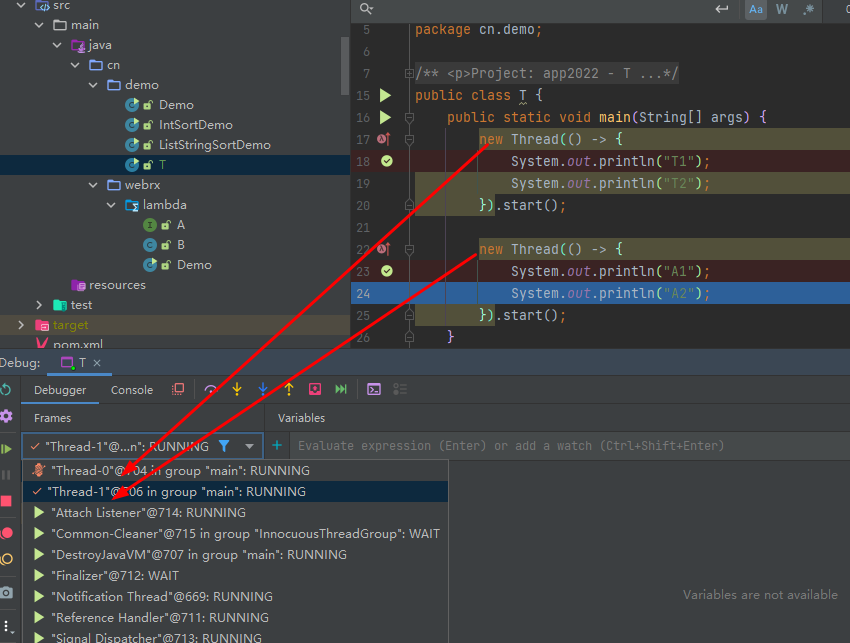
Task: Click the project tree vertical scrollbar
Action: click(345, 66)
